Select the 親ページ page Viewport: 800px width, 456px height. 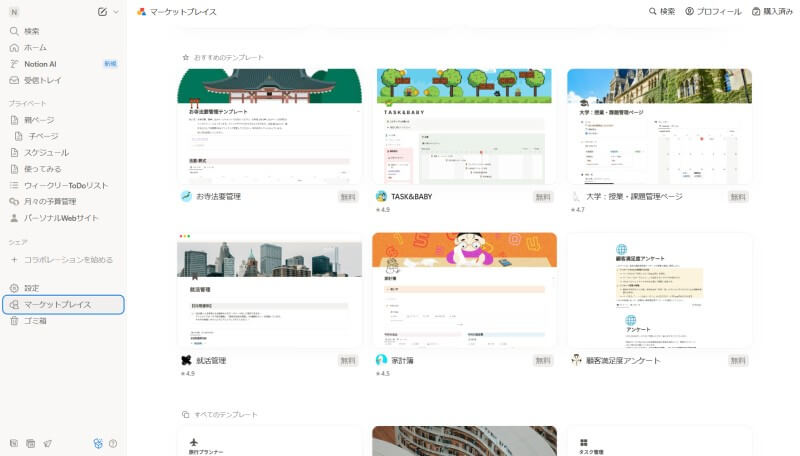coord(39,120)
